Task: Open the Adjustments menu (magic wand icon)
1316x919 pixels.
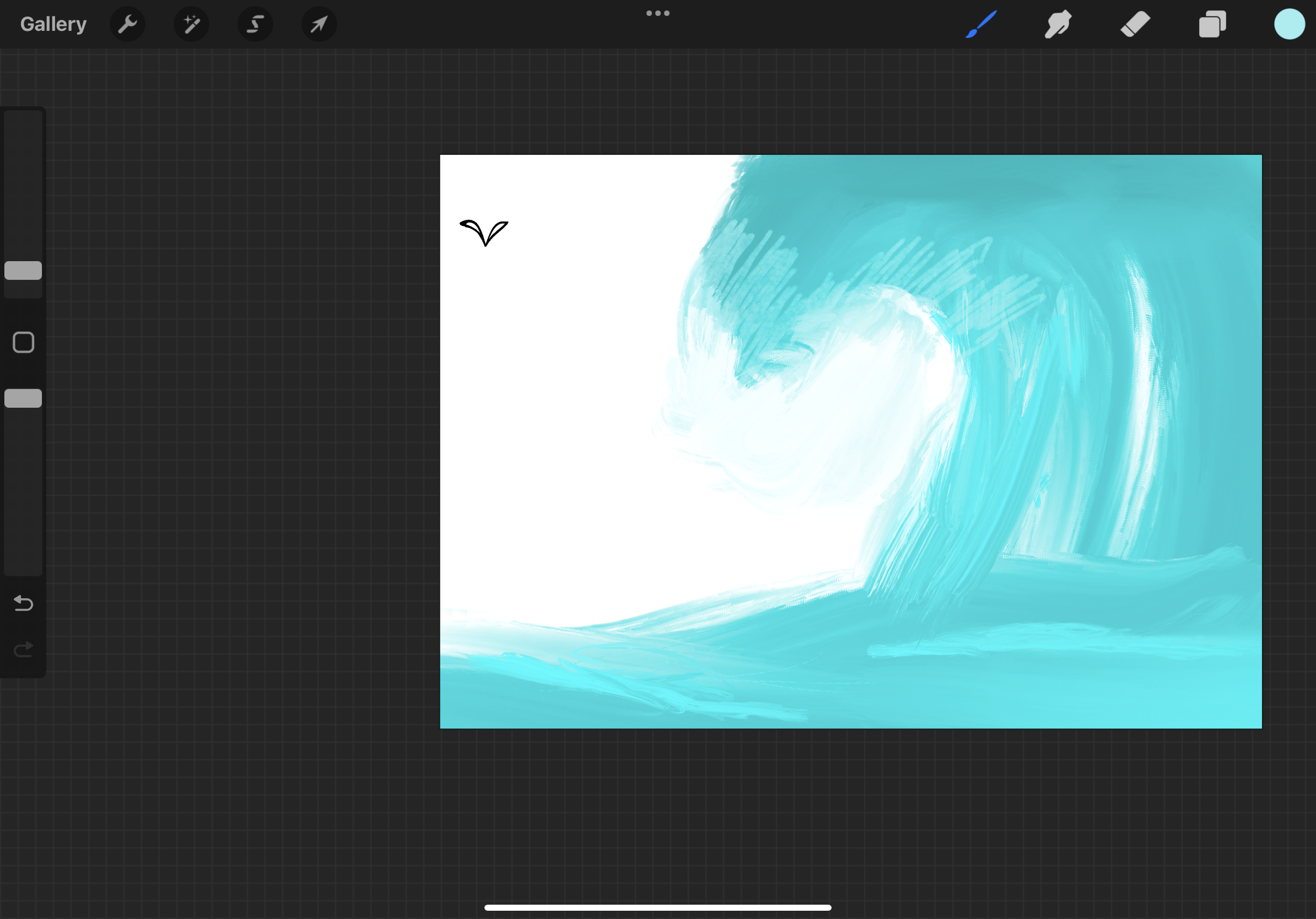Action: point(191,24)
